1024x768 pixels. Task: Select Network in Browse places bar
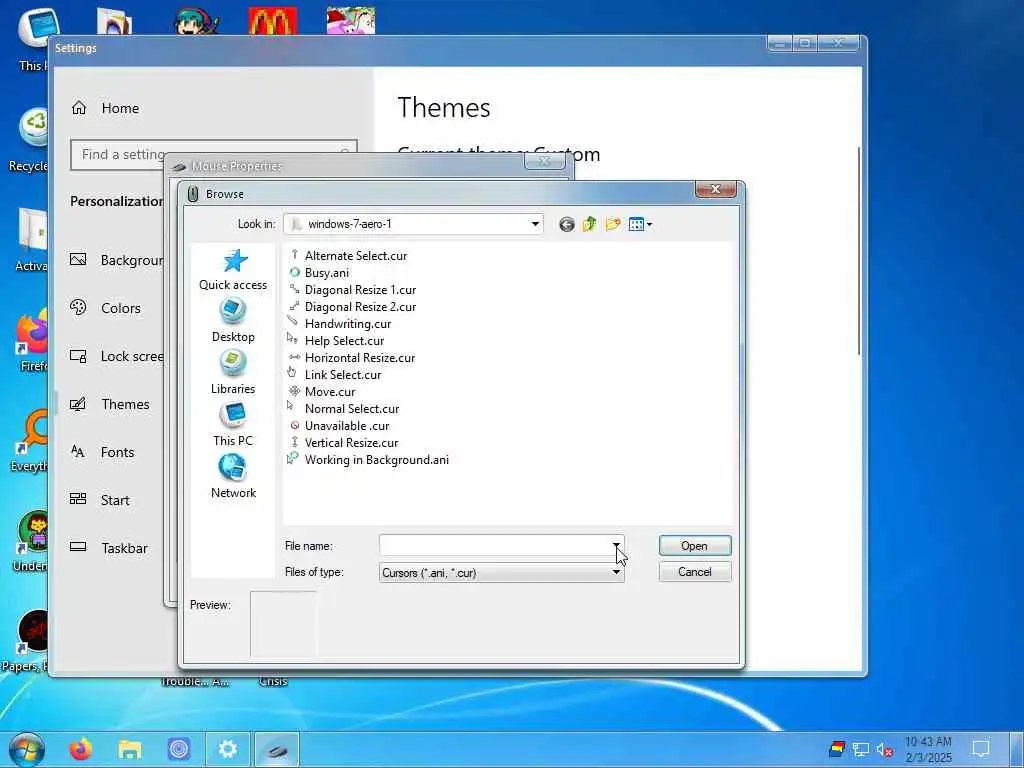233,477
